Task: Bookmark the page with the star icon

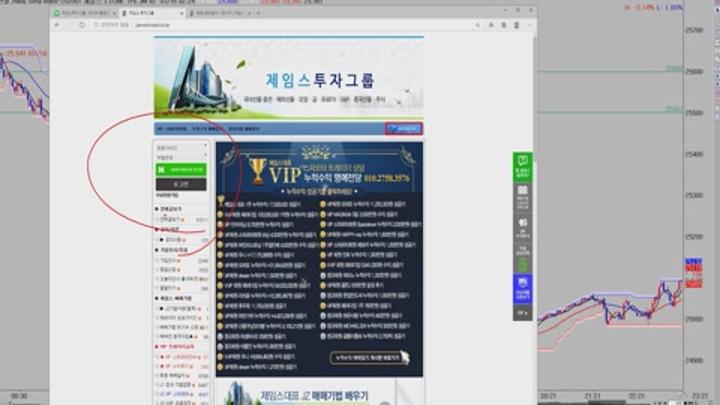Action: [x=478, y=25]
